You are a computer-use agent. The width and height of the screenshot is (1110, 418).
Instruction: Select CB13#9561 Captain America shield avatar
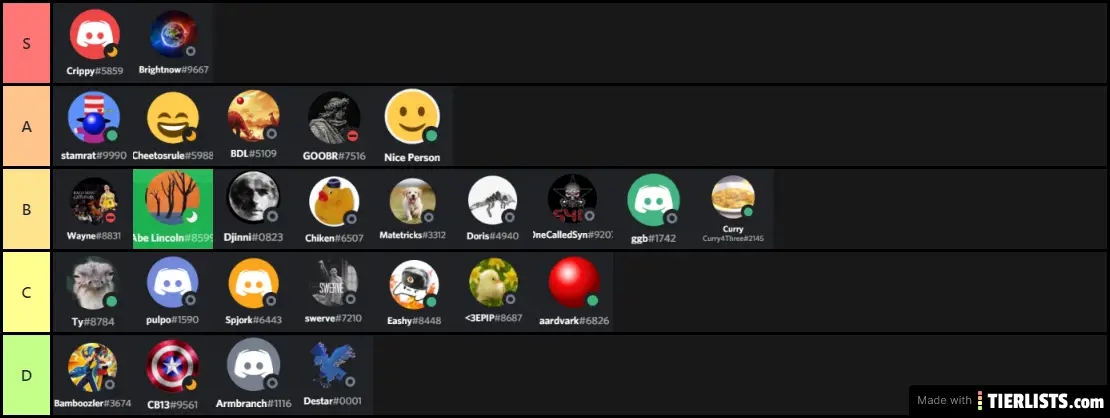coord(173,366)
